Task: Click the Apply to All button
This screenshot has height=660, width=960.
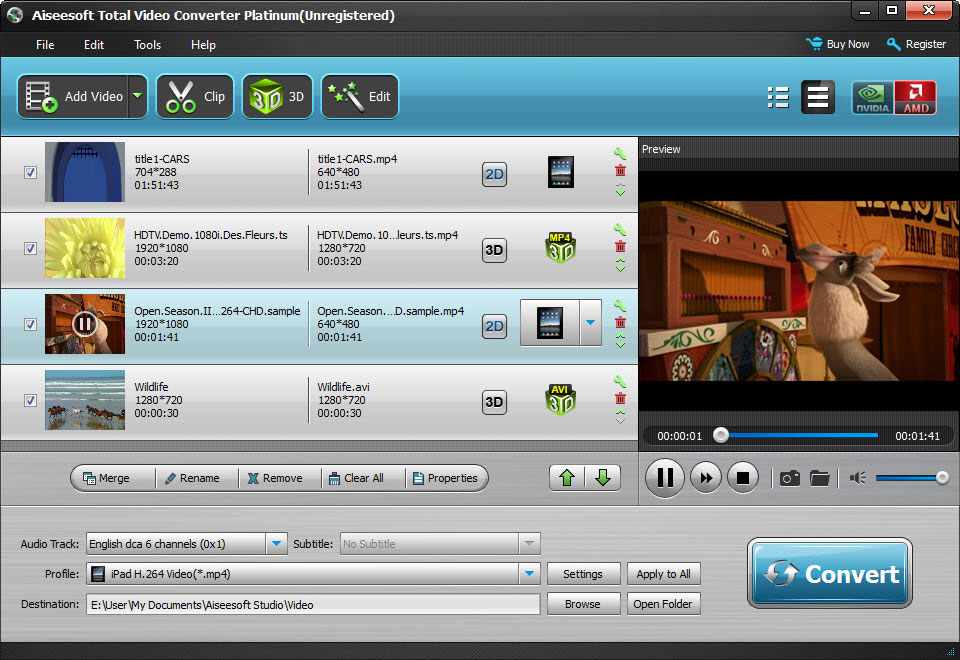Action: 663,574
